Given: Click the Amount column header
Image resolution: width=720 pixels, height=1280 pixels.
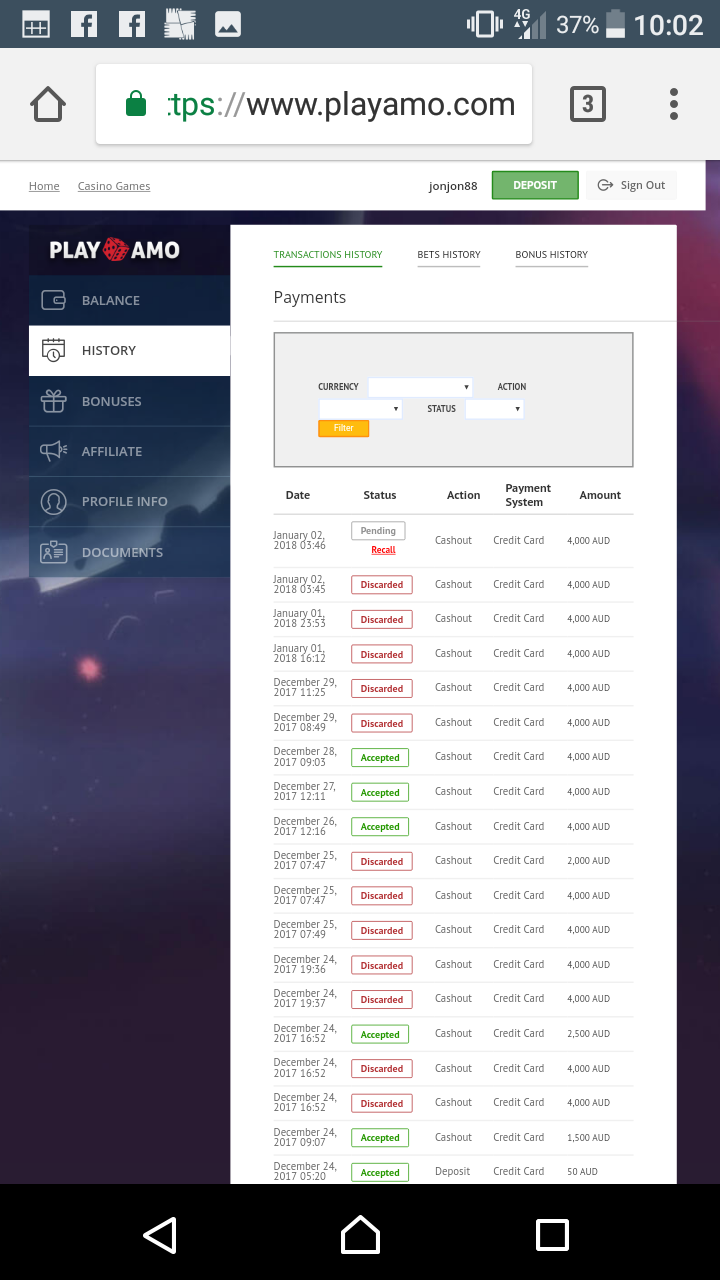Looking at the screenshot, I should click(x=600, y=495).
